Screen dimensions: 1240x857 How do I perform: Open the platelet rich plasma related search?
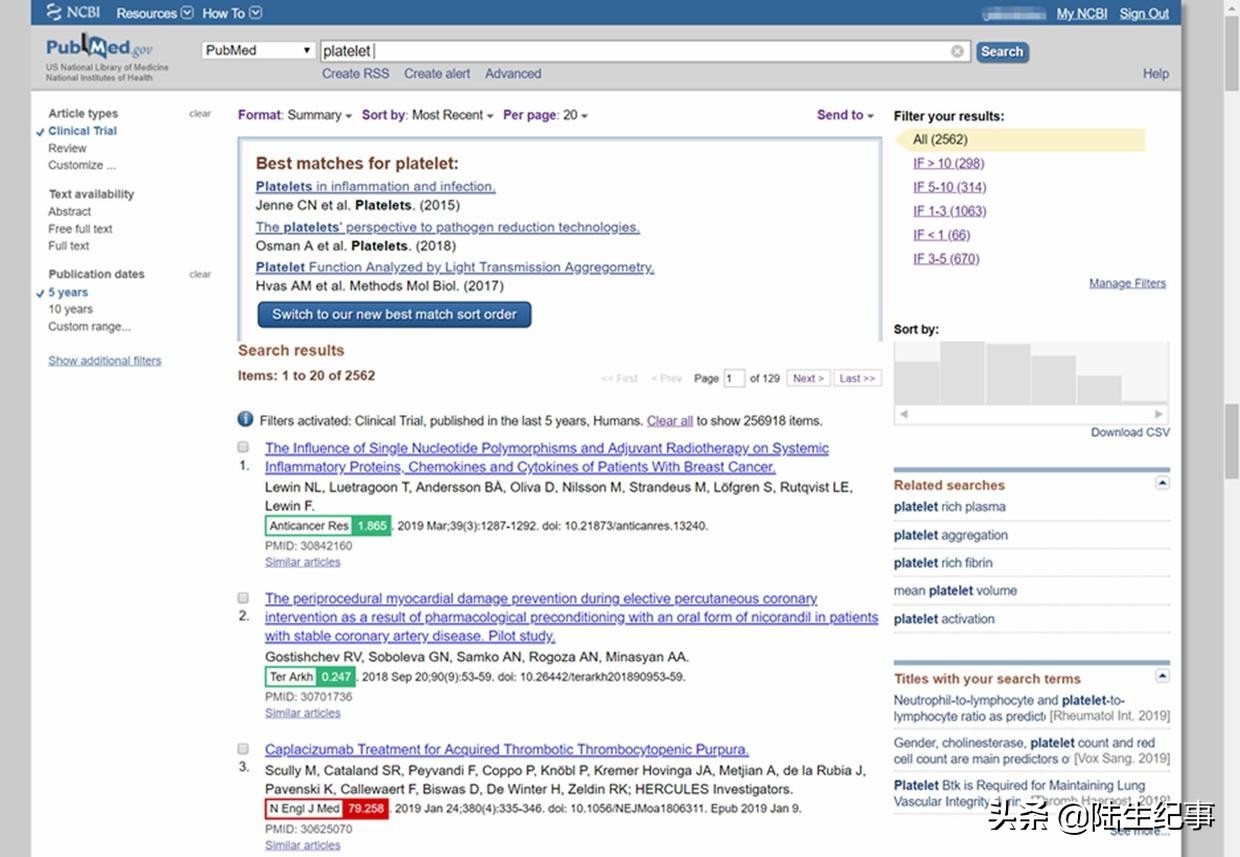[950, 507]
